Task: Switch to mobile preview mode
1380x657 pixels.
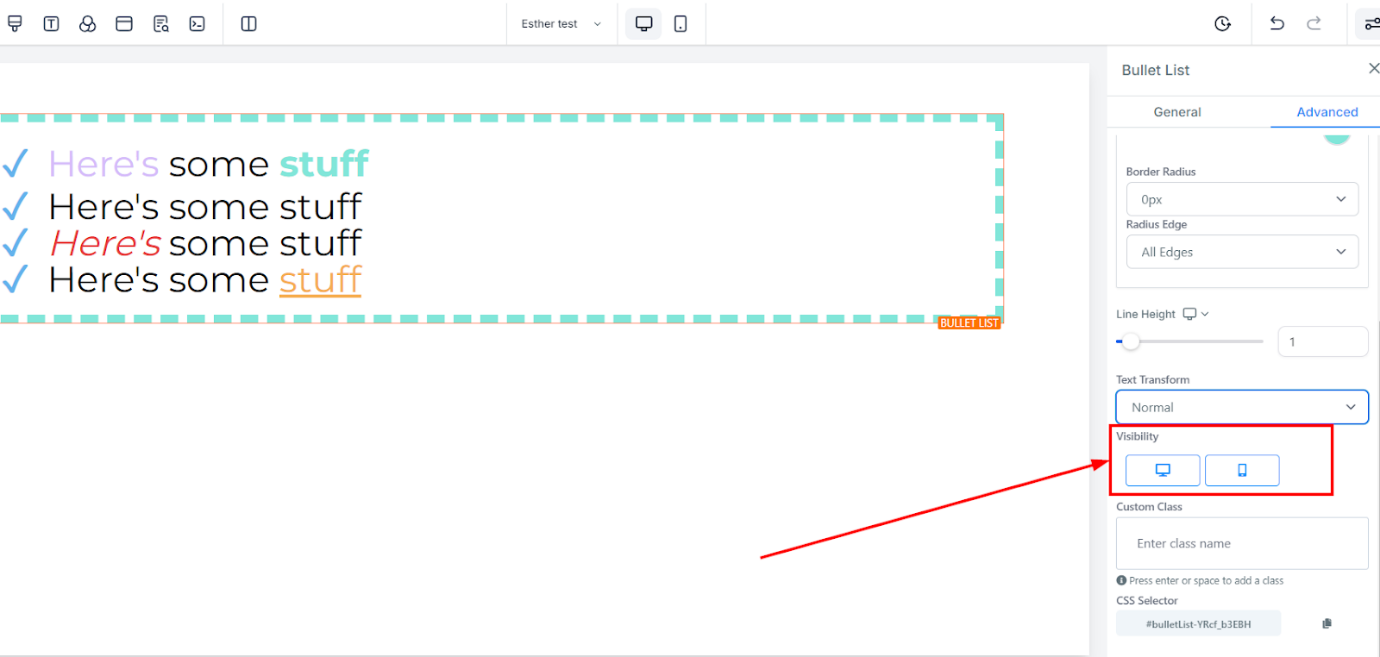Action: [x=680, y=24]
